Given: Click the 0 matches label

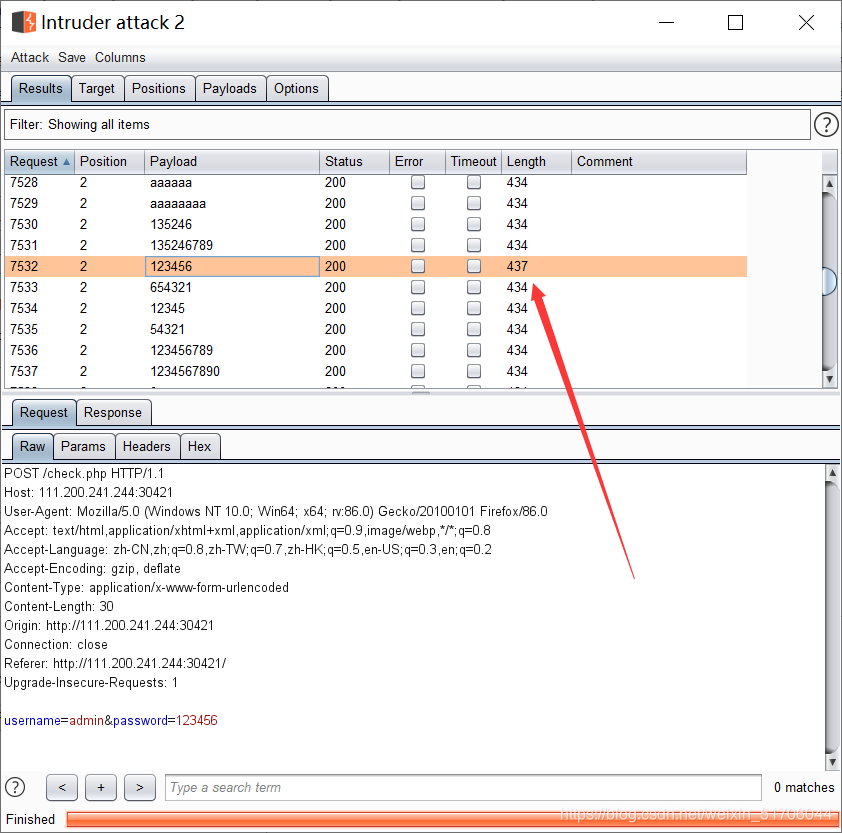Looking at the screenshot, I should click(804, 787).
